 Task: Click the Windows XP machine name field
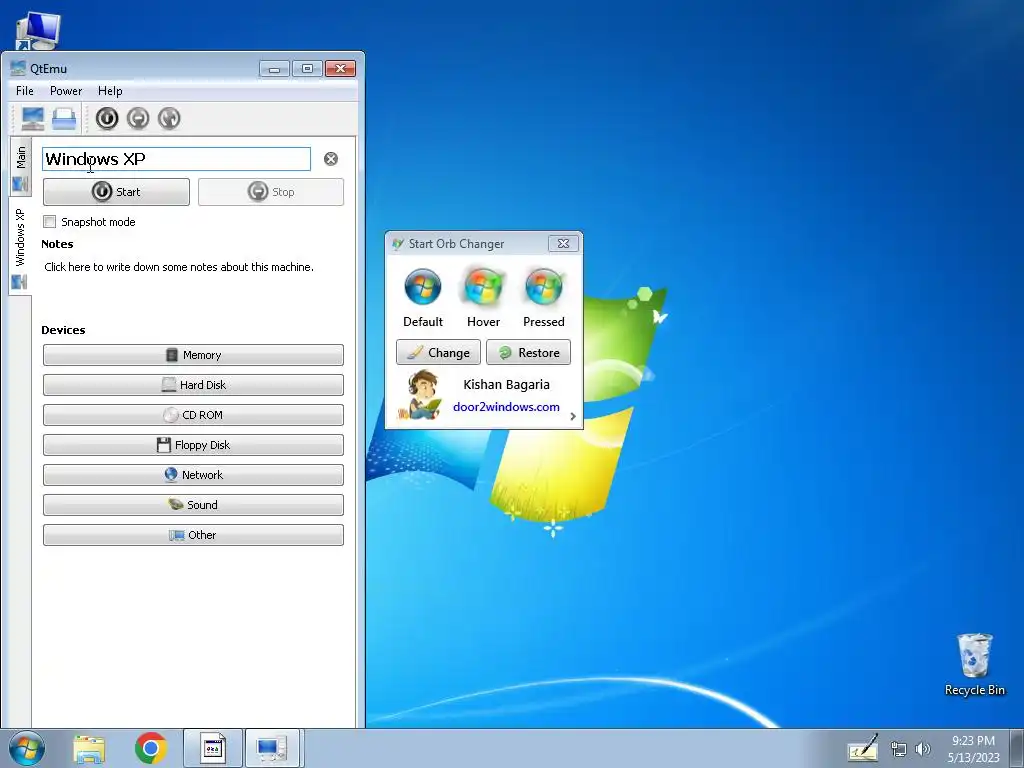[x=176, y=159]
